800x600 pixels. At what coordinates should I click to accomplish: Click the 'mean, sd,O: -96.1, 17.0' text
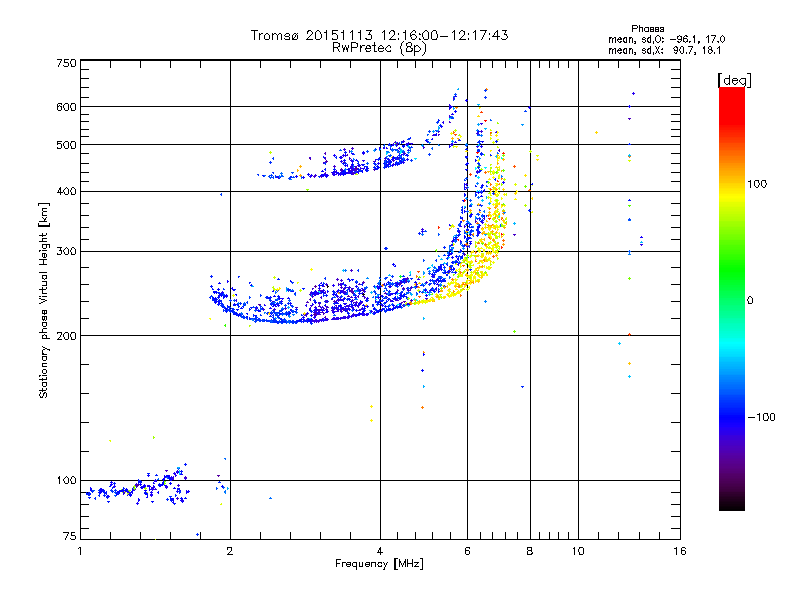pyautogui.click(x=666, y=39)
